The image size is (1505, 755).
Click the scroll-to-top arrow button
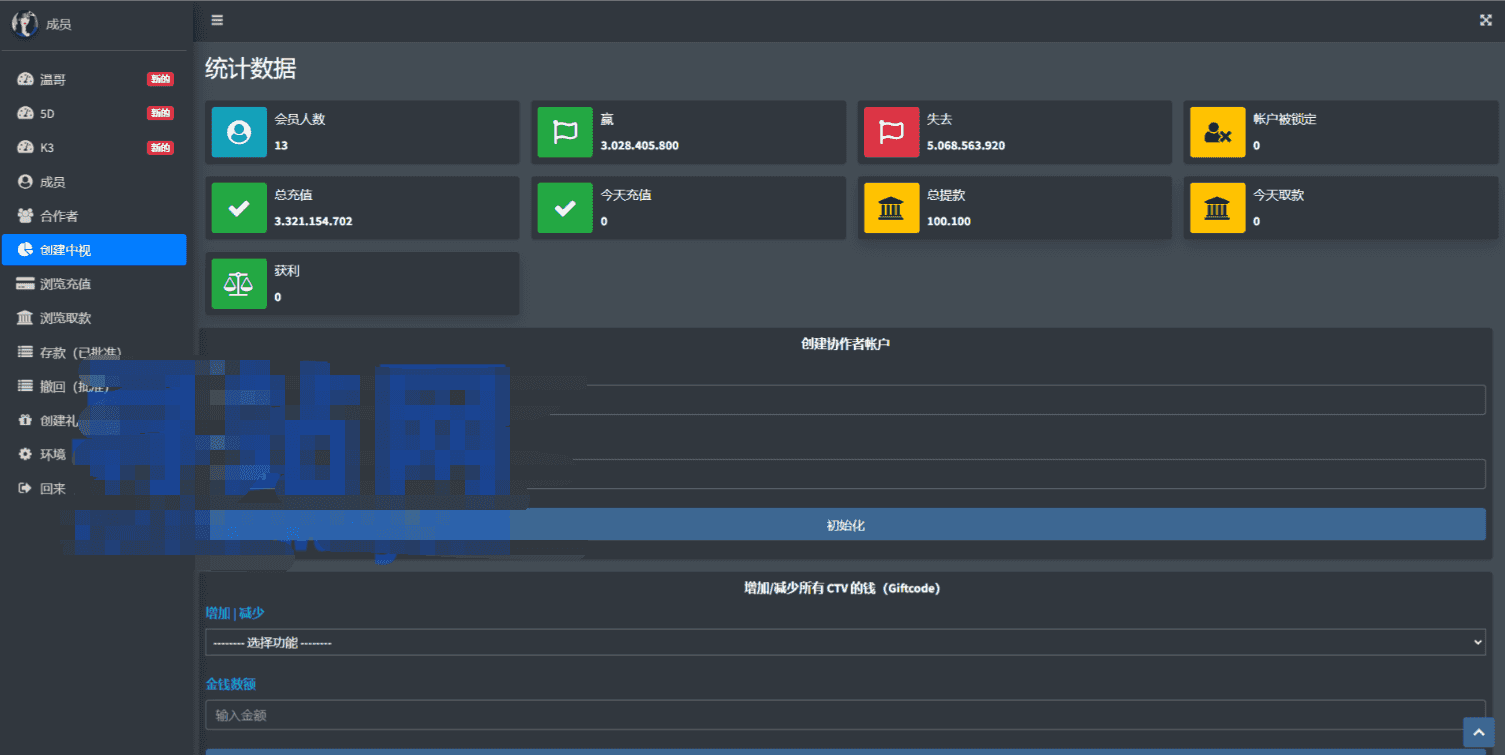point(1478,732)
